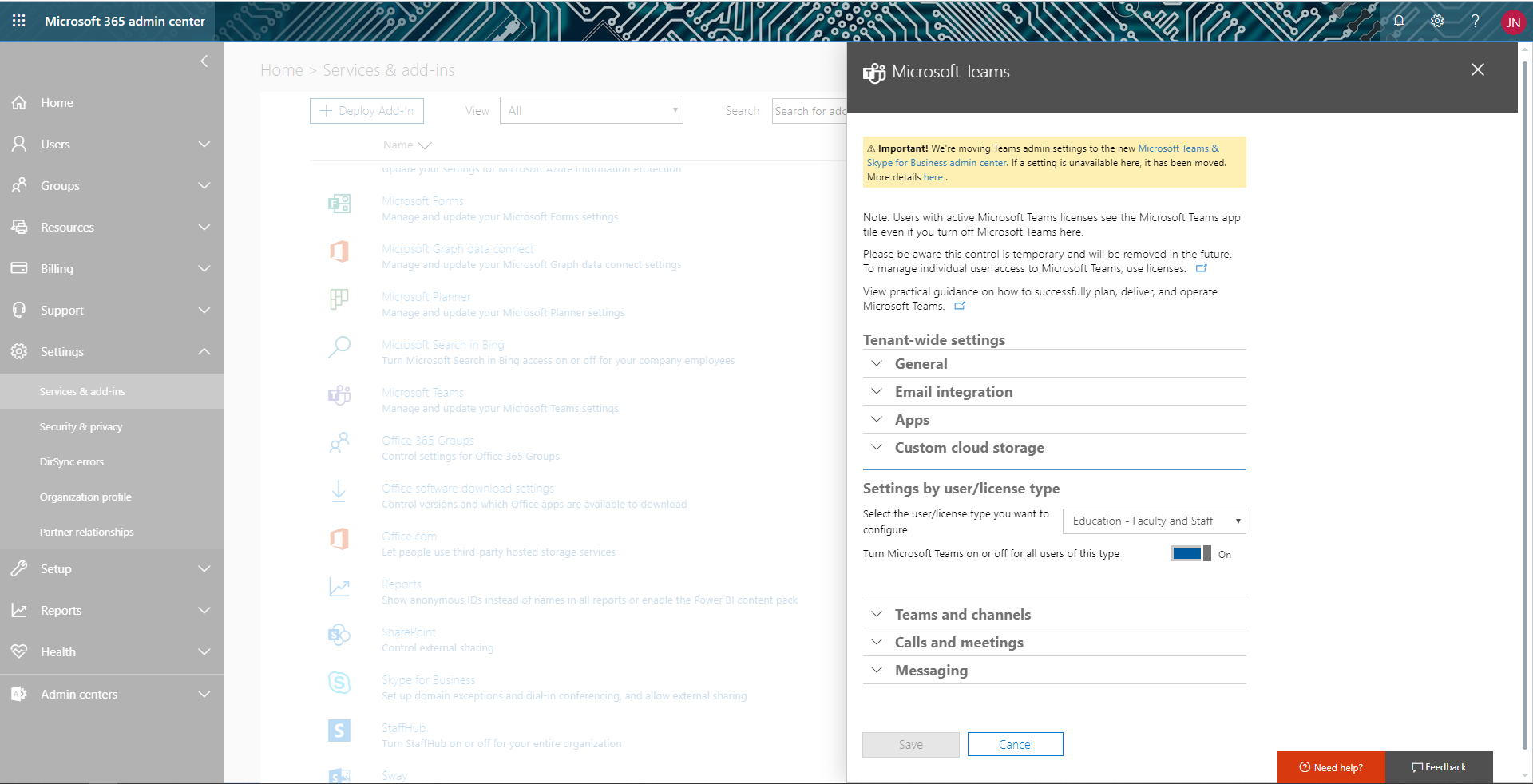Viewport: 1533px width, 784px height.
Task: Open the settings gear in header
Action: (x=1437, y=21)
